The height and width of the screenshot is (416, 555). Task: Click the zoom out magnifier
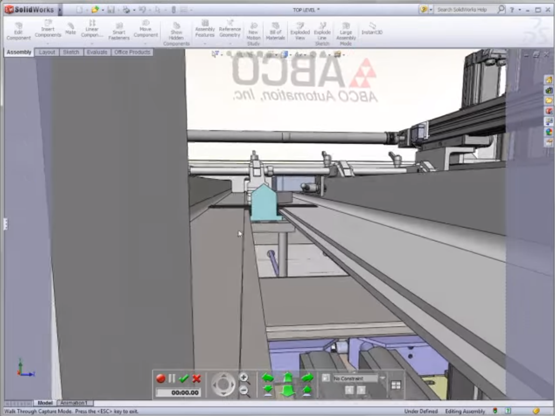click(x=244, y=391)
